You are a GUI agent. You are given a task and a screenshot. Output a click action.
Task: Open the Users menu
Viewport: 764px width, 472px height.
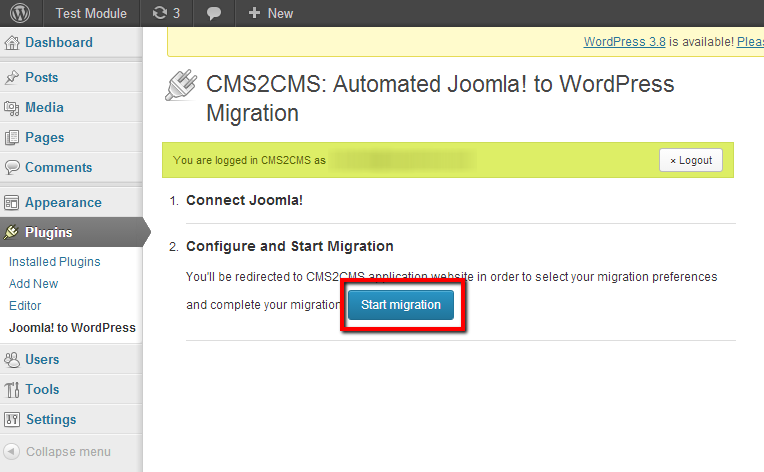[x=42, y=359]
